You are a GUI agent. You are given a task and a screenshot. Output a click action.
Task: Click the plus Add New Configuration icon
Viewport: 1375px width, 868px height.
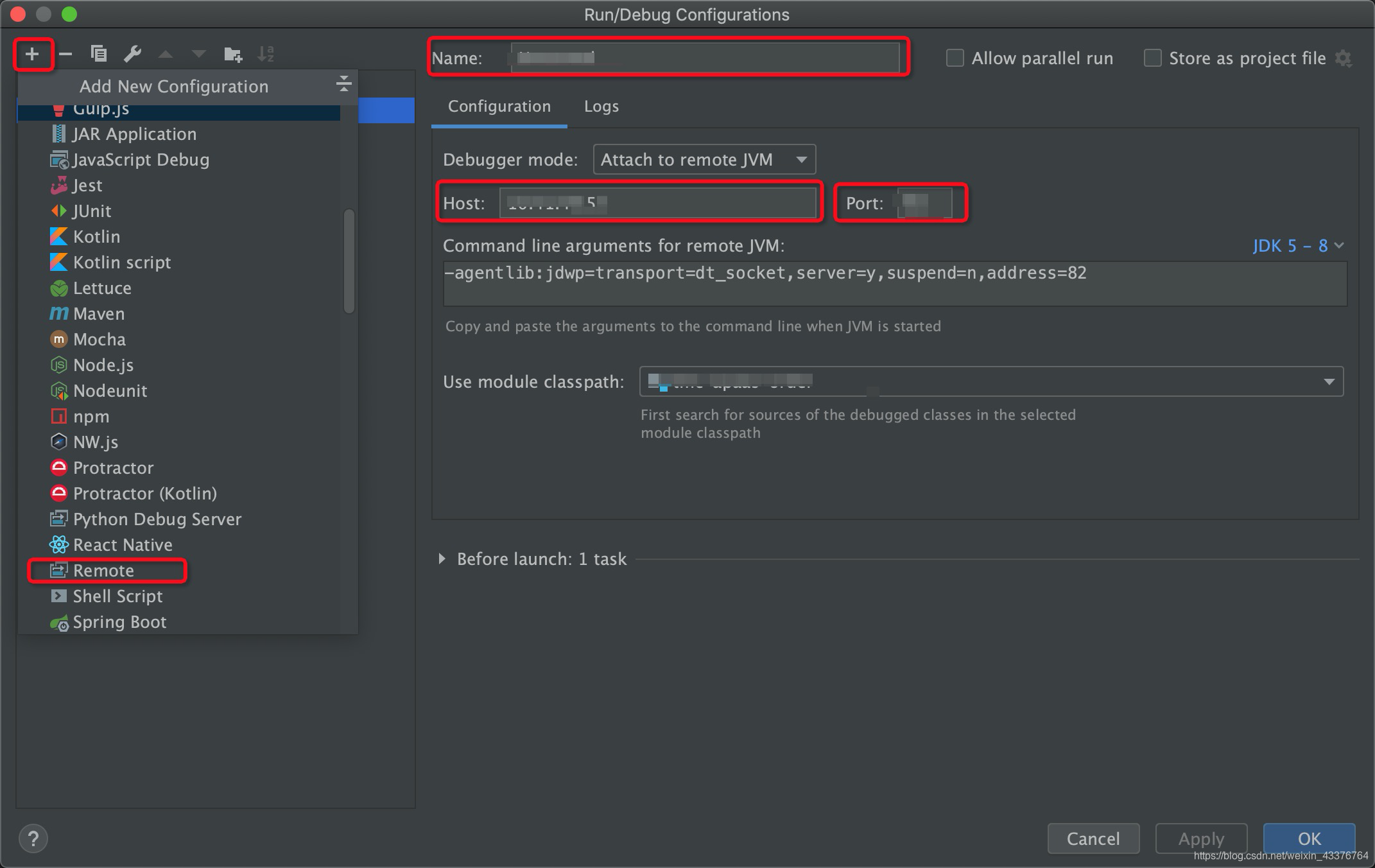[x=32, y=55]
